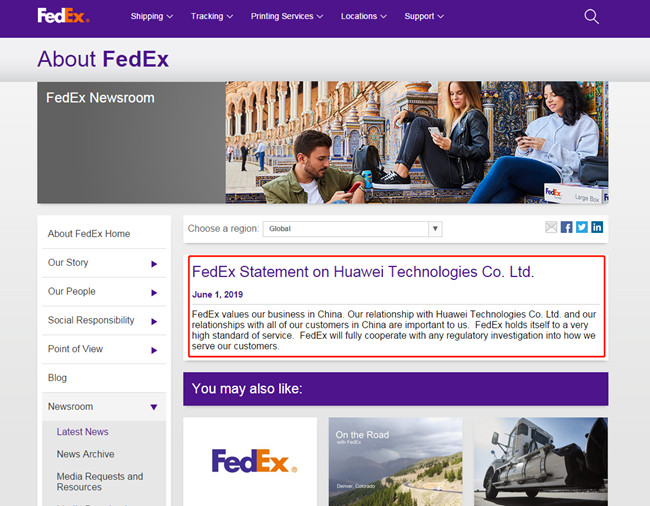Go to About FedEx Home
The width and height of the screenshot is (650, 506).
click(x=89, y=234)
